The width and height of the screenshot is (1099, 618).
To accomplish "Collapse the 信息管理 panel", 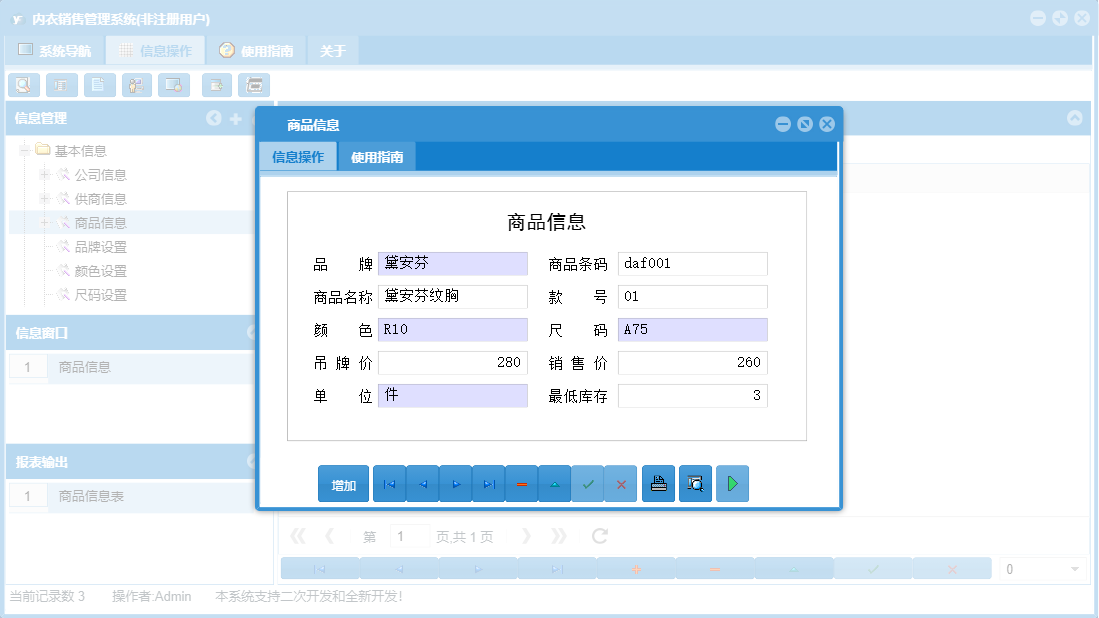I will [213, 118].
